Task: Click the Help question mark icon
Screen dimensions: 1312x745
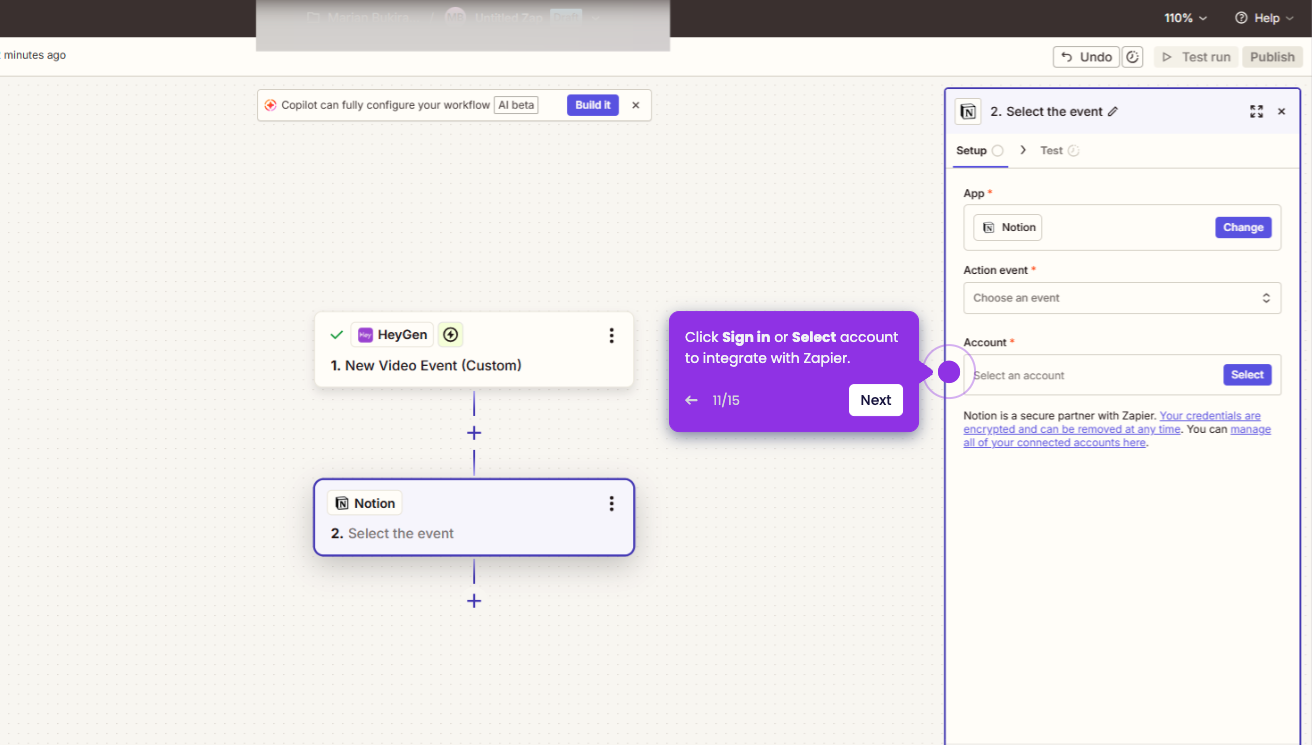Action: (1241, 18)
